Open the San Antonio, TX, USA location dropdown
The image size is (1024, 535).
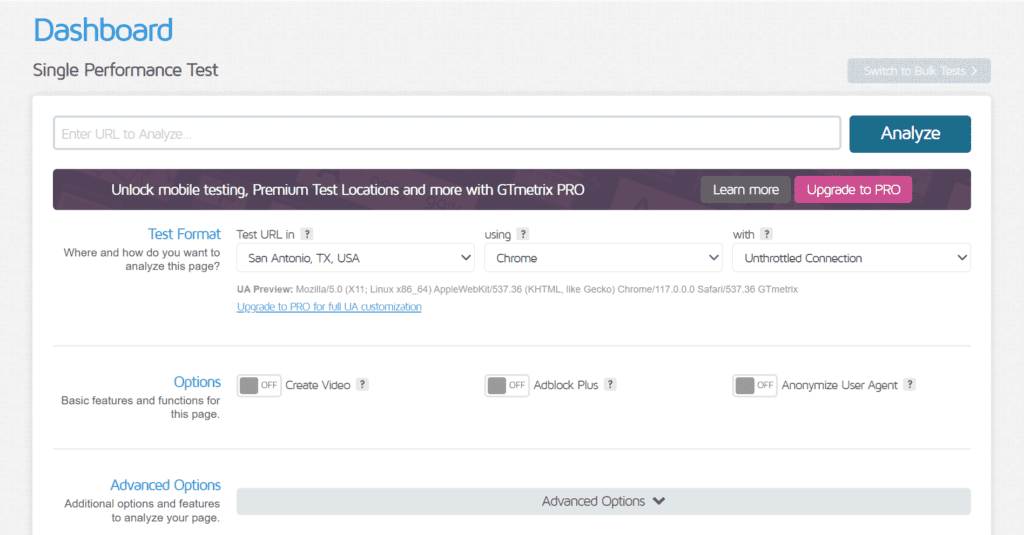click(356, 258)
